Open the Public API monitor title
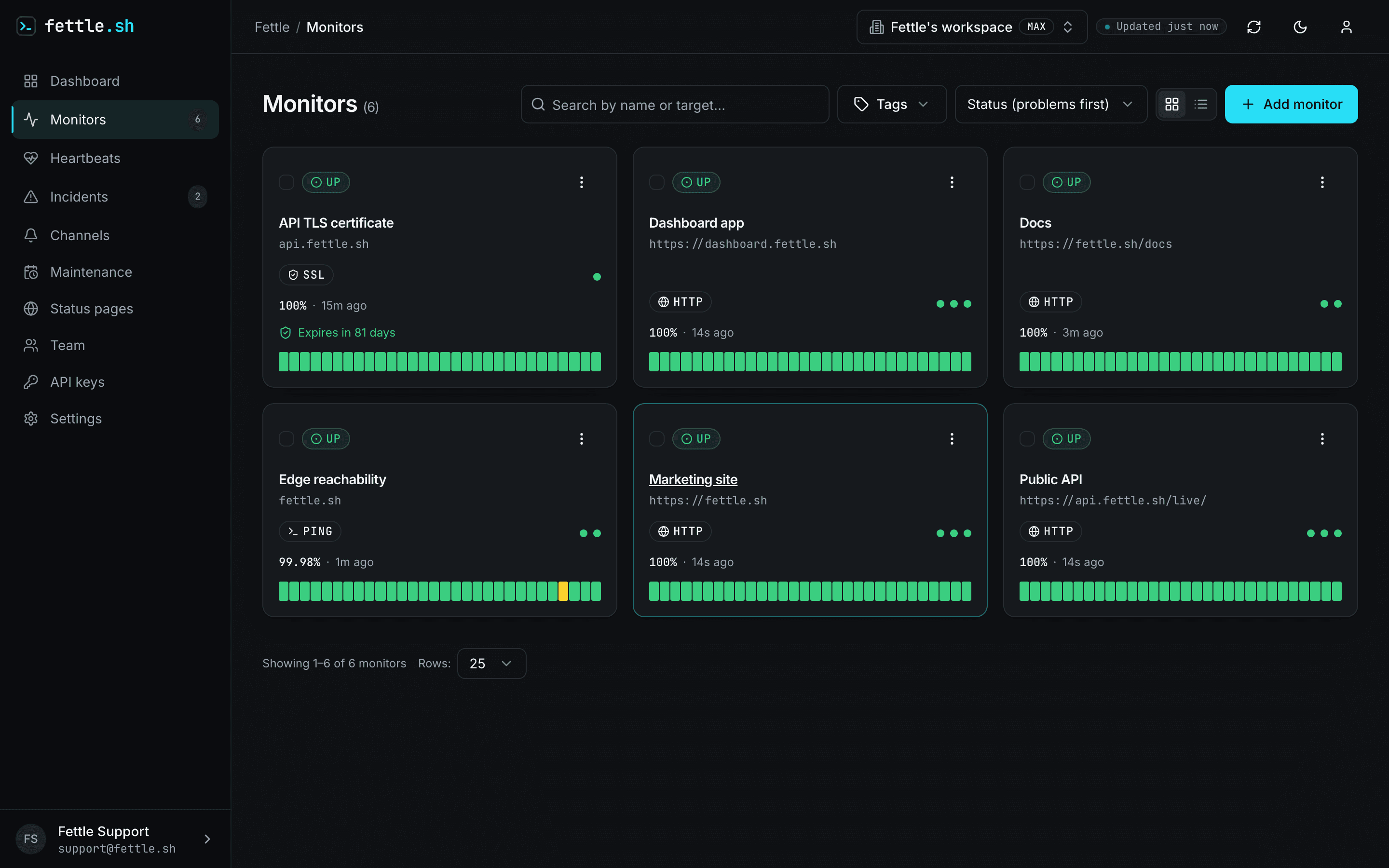This screenshot has width=1389, height=868. (1050, 479)
